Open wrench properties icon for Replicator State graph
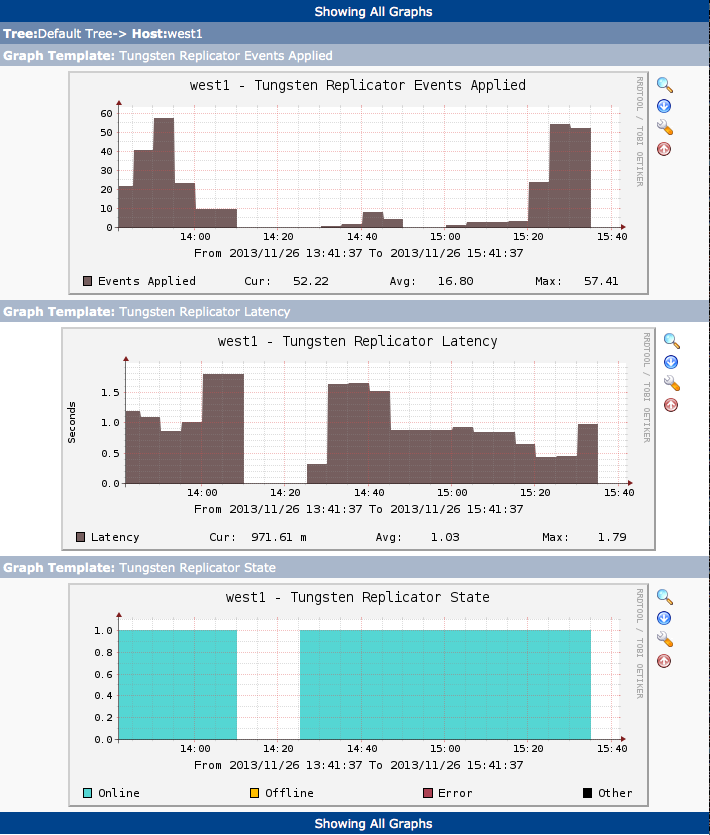 664,639
